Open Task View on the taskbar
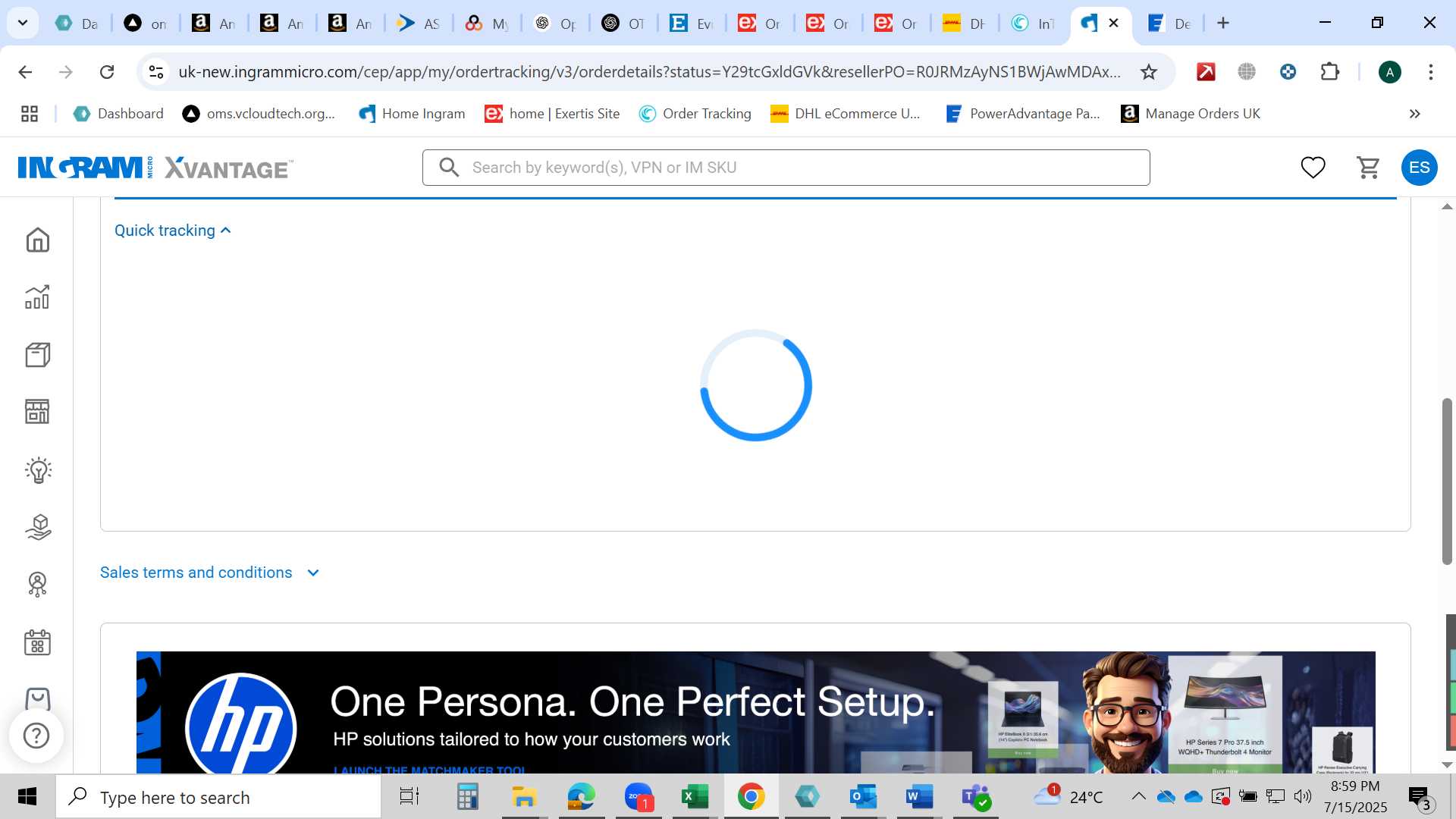Screen dimensions: 1456x819 409,797
